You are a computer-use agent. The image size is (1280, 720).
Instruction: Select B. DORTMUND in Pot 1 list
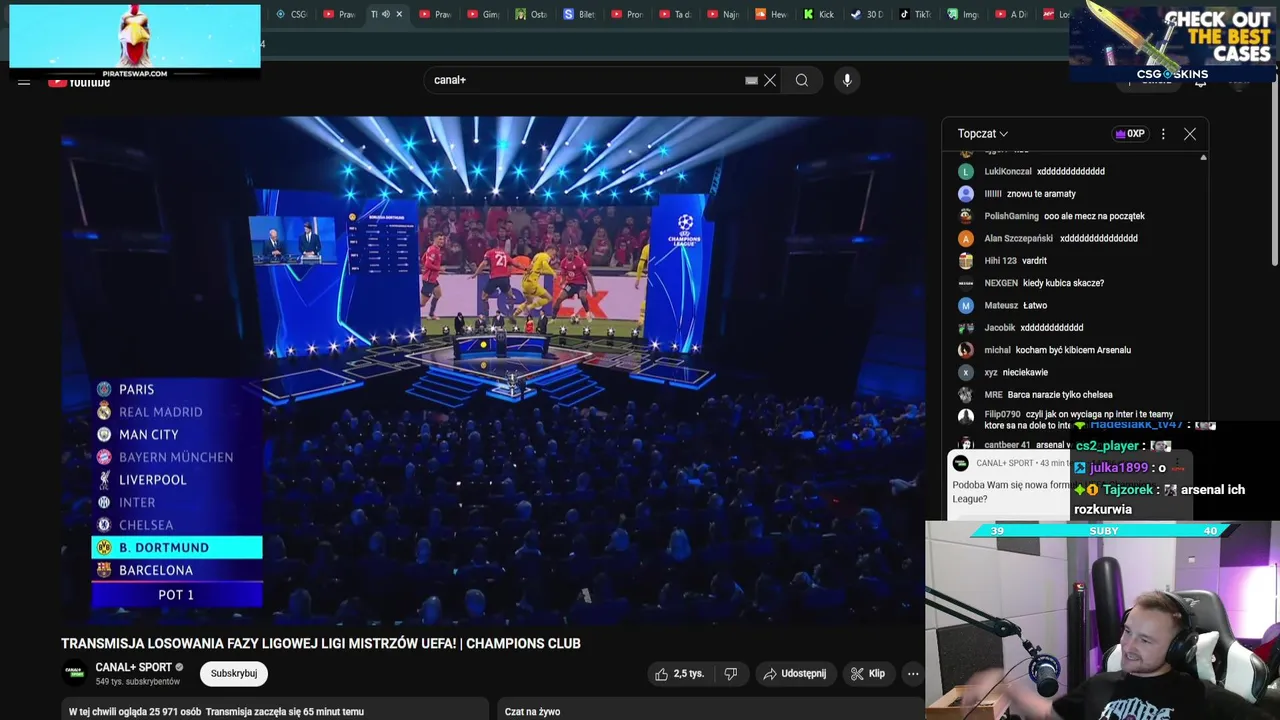[177, 547]
